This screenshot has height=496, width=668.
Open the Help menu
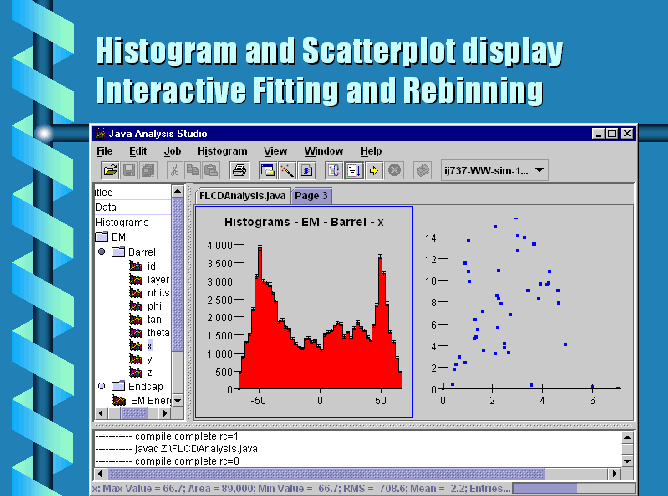(x=371, y=151)
